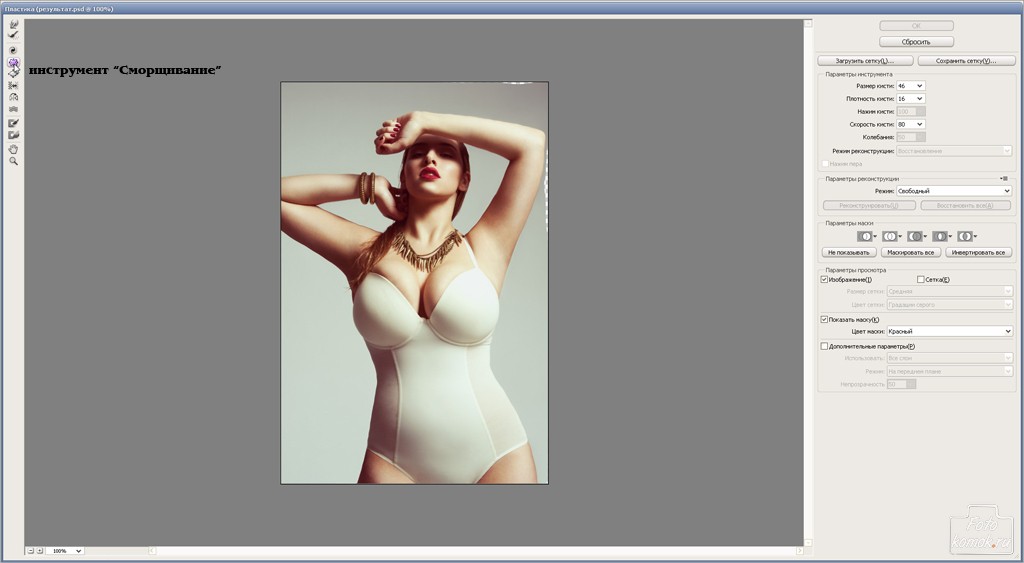Open the Использовать dropdown showing Все слои
1024x563 pixels.
pyautogui.click(x=950, y=358)
